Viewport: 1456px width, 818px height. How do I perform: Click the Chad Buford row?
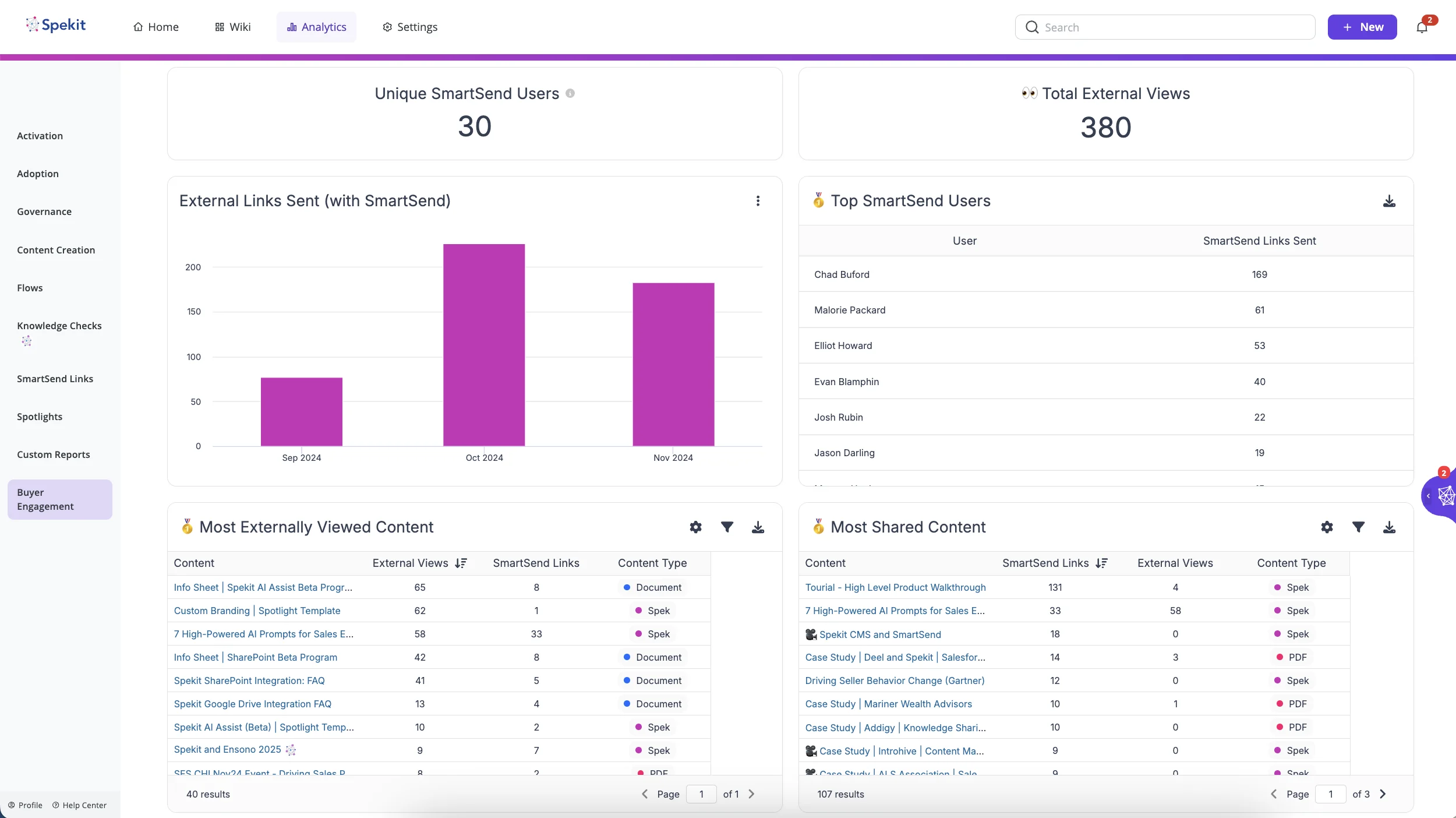[x=1106, y=274]
